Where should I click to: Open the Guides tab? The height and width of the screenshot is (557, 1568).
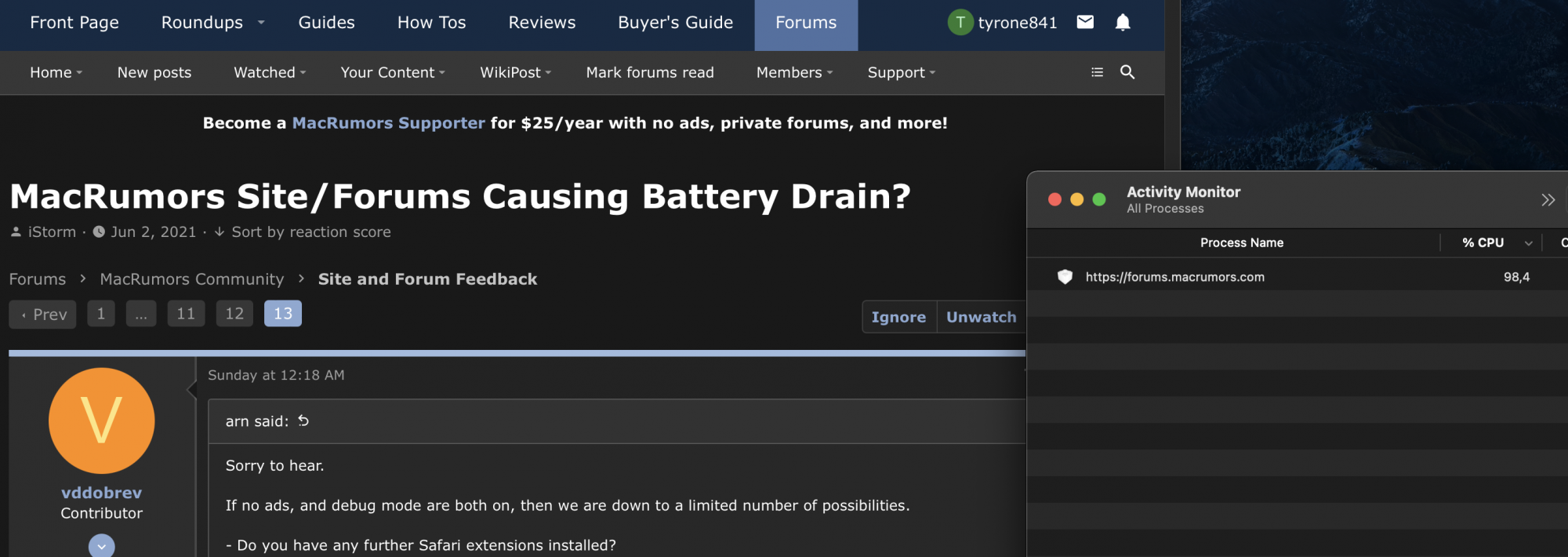326,23
